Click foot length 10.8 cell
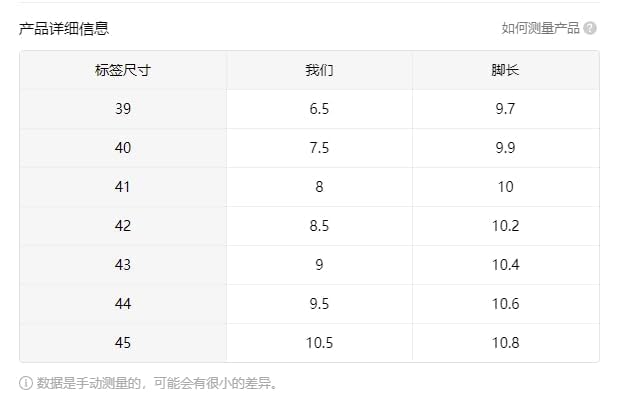 [x=505, y=343]
